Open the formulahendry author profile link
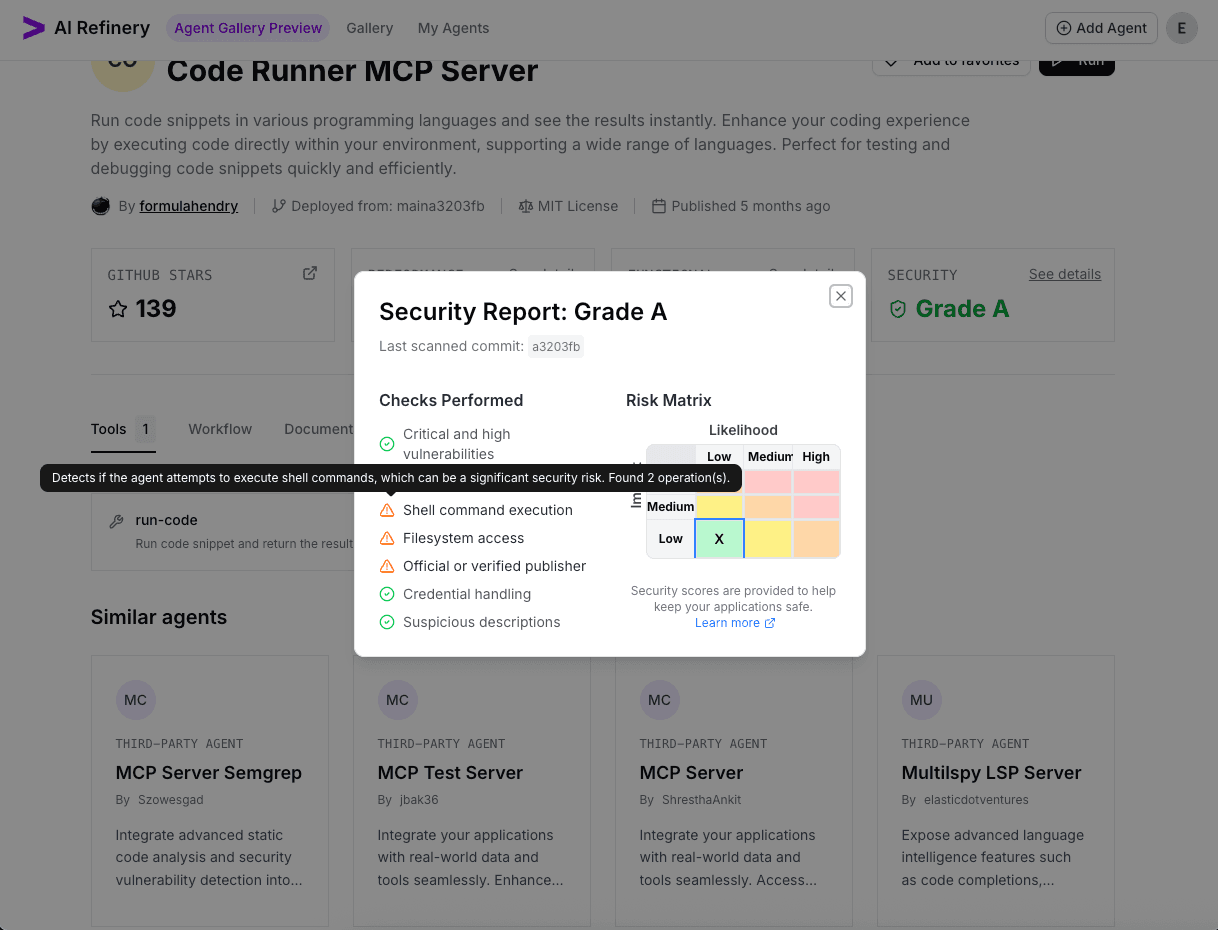 tap(188, 206)
